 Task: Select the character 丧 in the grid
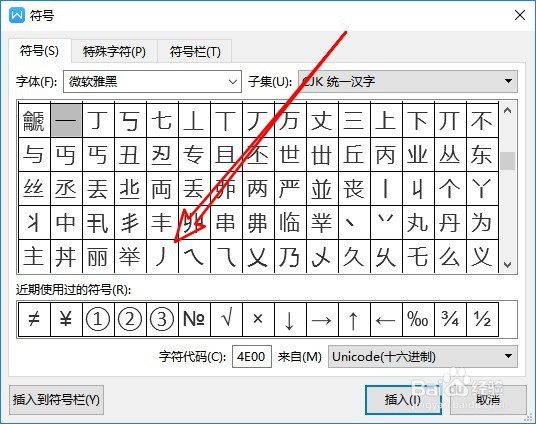coord(354,188)
